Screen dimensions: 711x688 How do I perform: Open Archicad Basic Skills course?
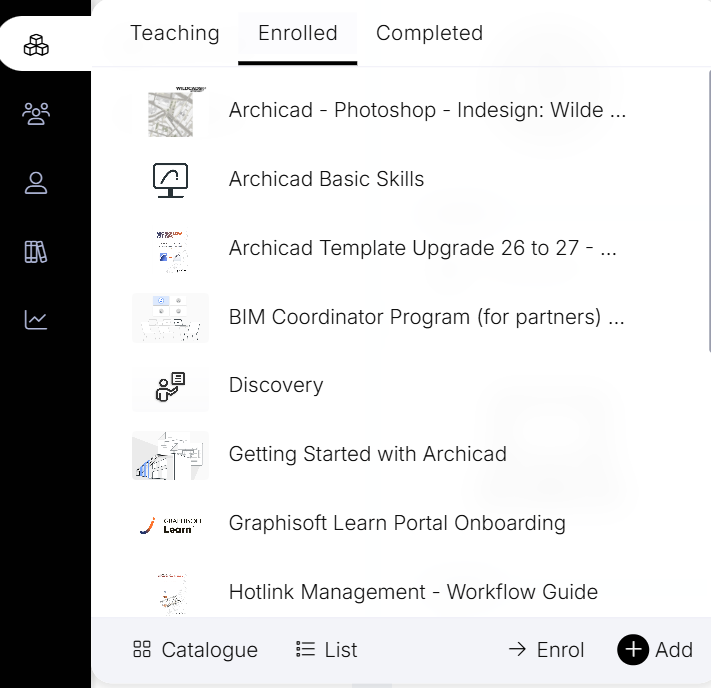tap(326, 179)
